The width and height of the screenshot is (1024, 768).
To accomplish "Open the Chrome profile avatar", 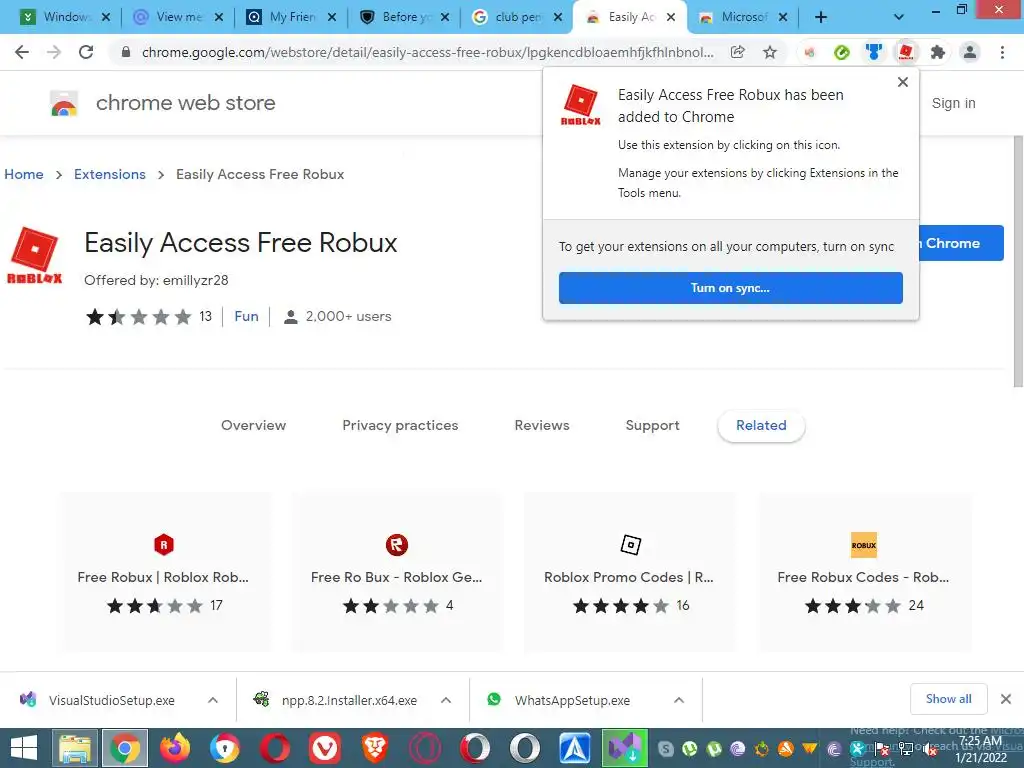I will (970, 52).
